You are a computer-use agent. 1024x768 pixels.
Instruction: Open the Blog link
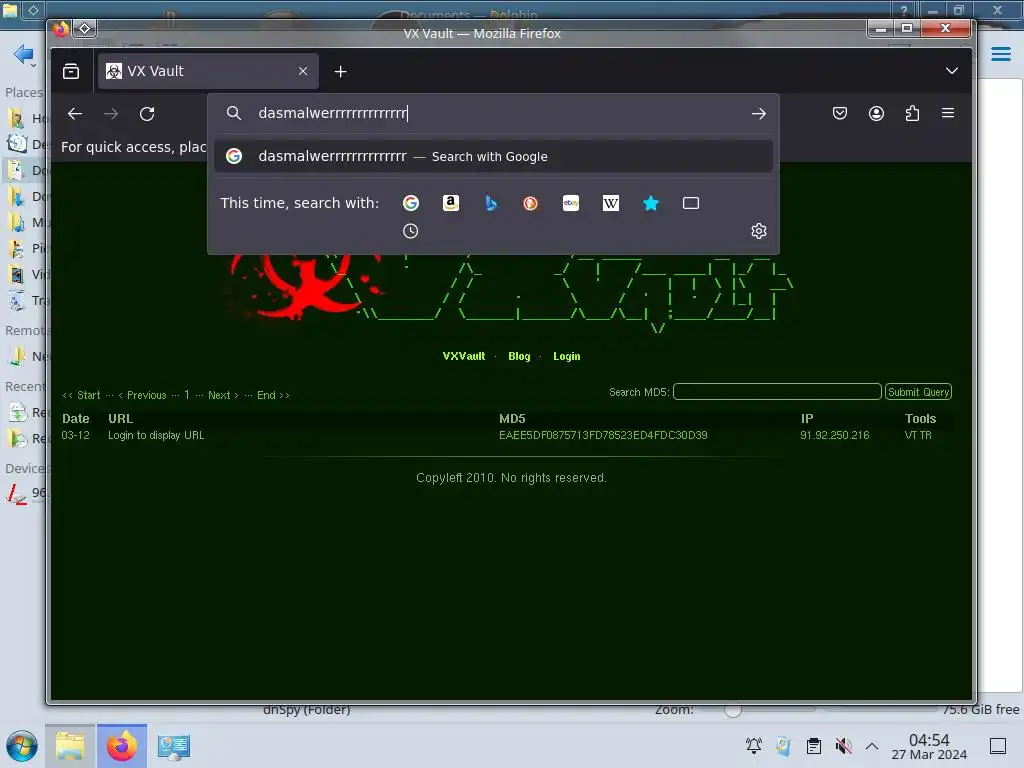(x=519, y=356)
